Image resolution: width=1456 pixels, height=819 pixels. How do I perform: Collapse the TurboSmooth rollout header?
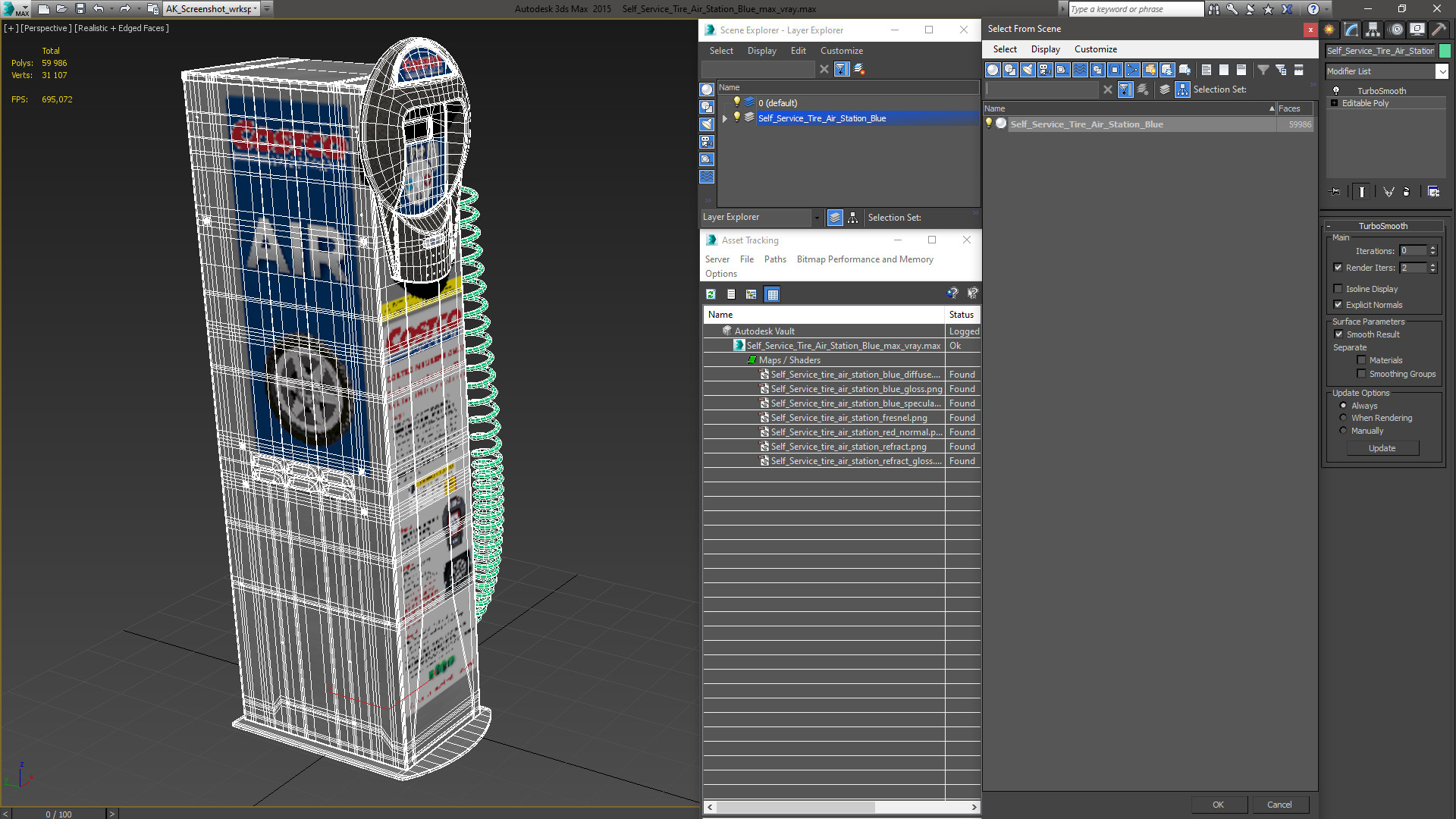pos(1382,226)
